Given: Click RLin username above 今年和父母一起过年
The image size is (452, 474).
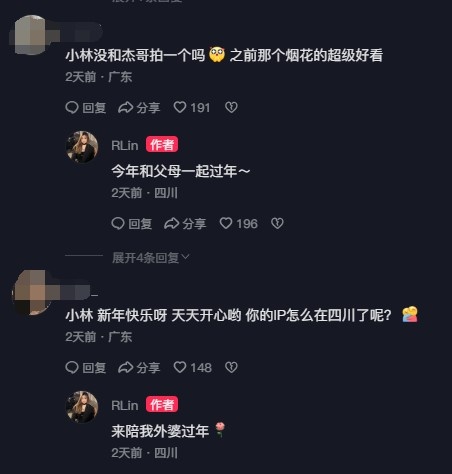Looking at the screenshot, I should tap(125, 145).
